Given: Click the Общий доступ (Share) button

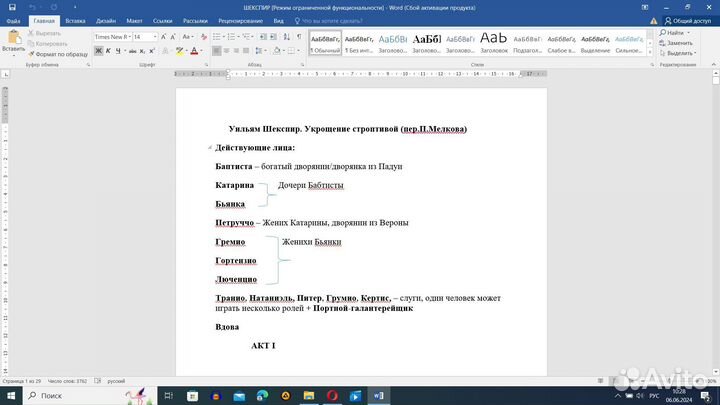Looking at the screenshot, I should (688, 21).
